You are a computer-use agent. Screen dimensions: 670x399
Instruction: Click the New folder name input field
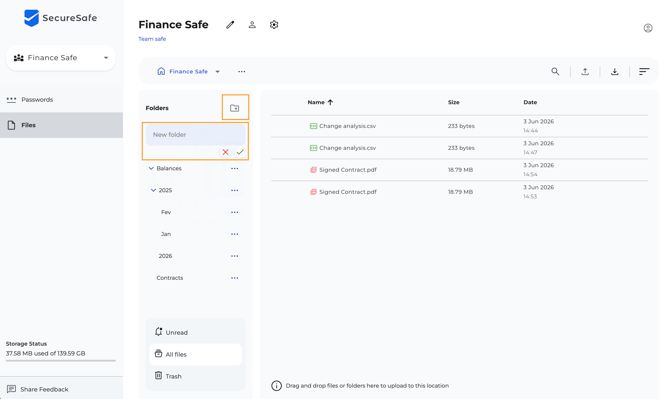click(x=195, y=135)
